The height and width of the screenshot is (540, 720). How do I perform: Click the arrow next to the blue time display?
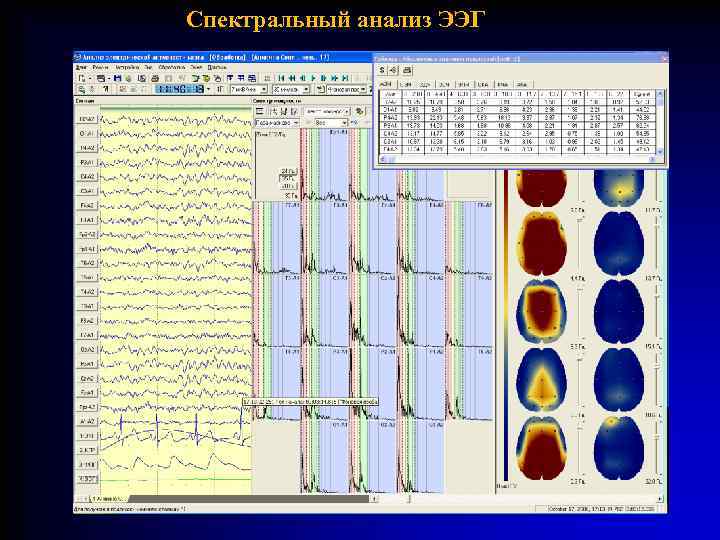point(208,90)
